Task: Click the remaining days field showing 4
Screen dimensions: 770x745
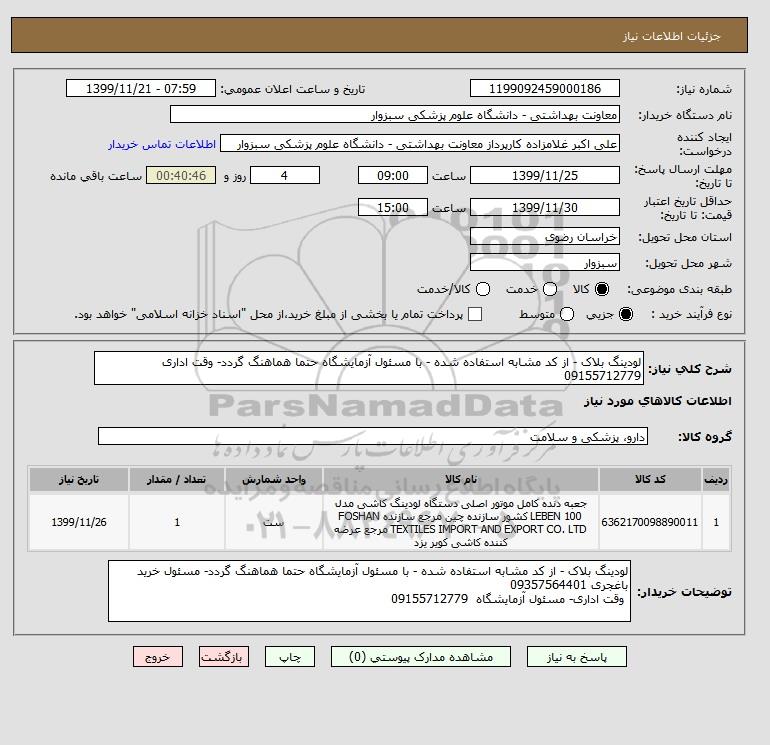Action: [x=285, y=175]
